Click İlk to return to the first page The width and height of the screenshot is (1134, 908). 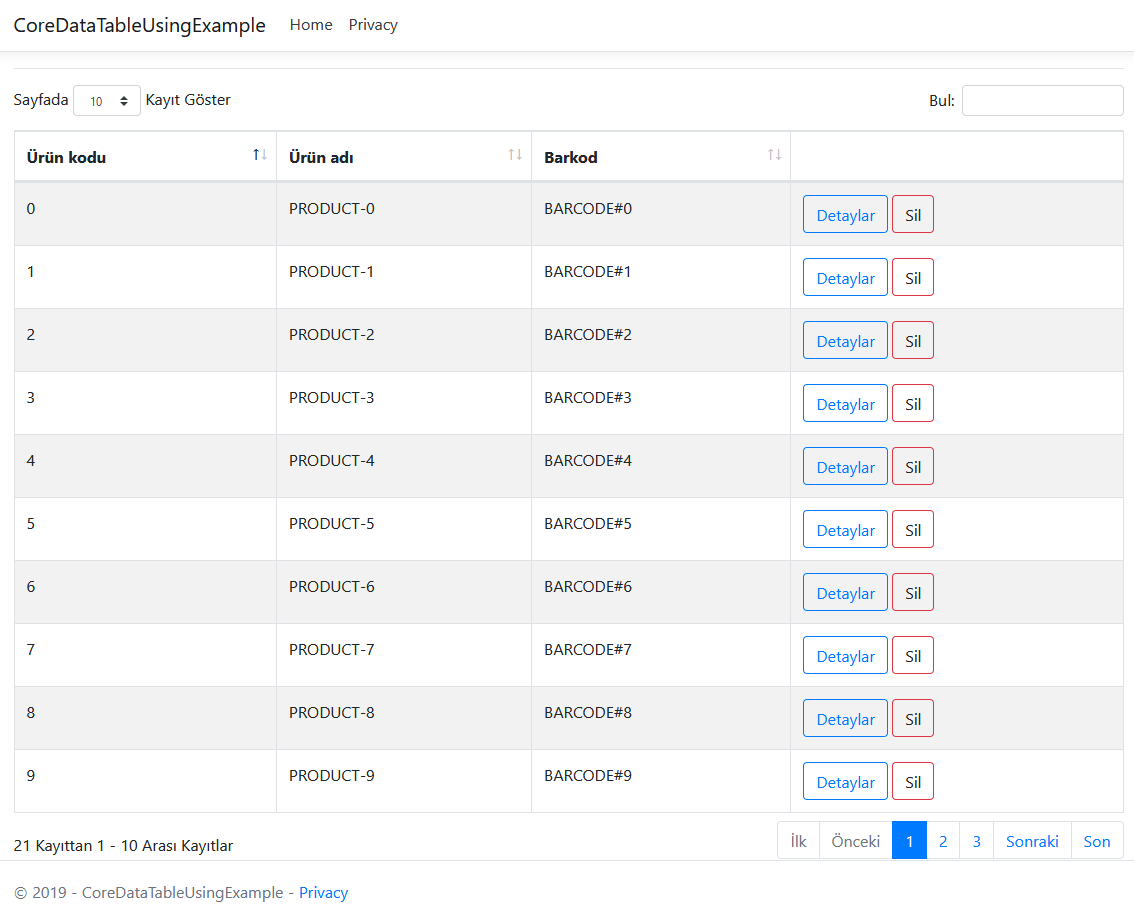tap(797, 840)
